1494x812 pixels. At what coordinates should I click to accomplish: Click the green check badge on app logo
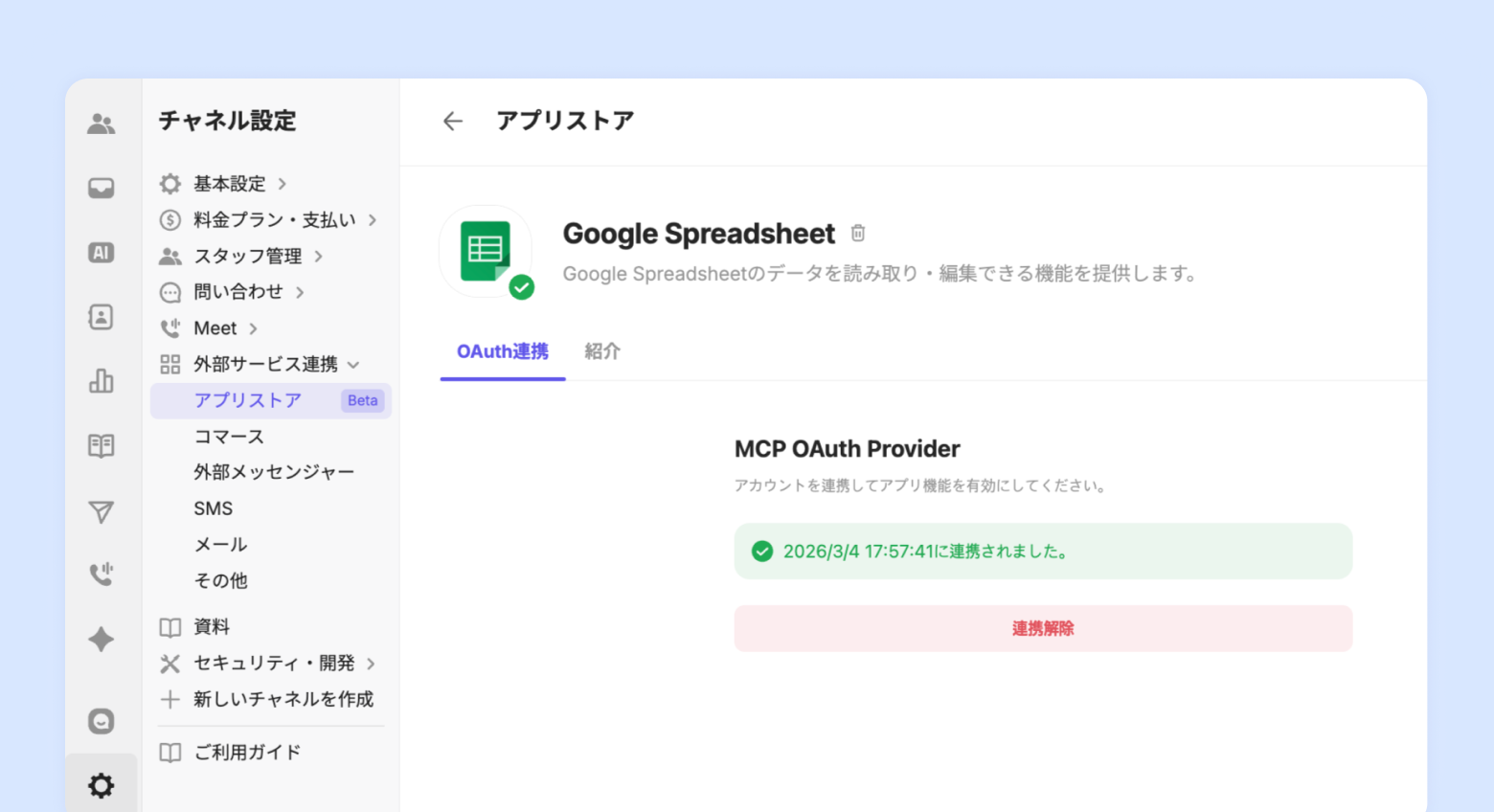point(521,287)
